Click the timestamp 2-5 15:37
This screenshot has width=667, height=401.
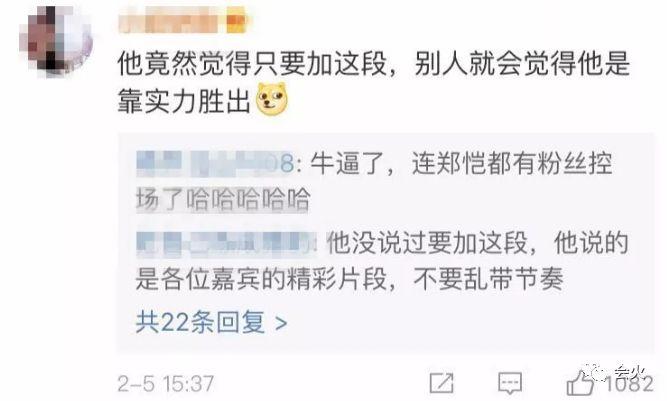166,384
